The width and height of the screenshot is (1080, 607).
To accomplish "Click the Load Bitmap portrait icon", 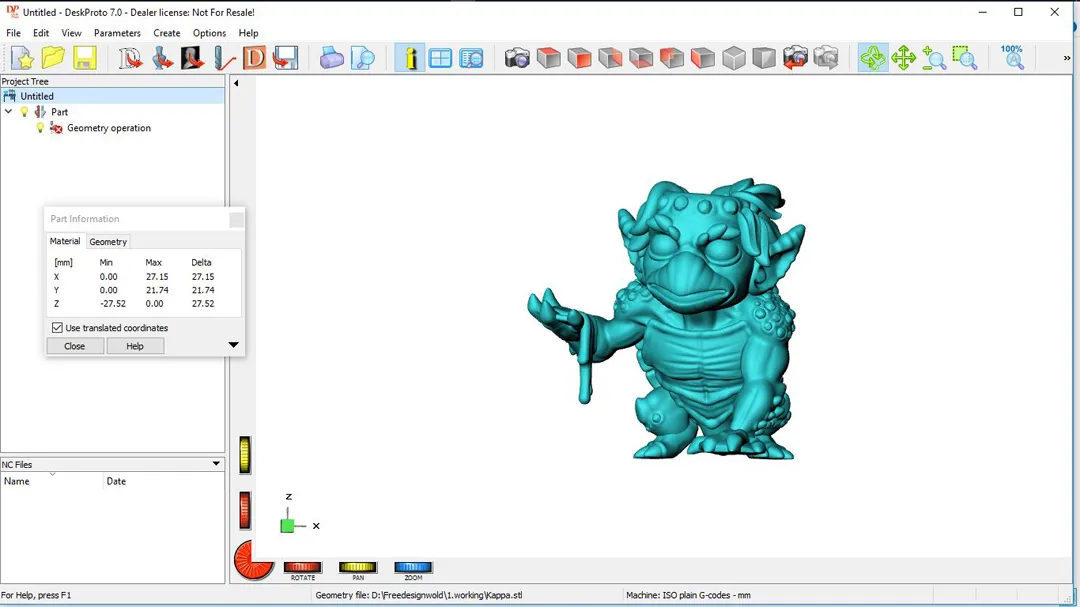I will pyautogui.click(x=192, y=58).
